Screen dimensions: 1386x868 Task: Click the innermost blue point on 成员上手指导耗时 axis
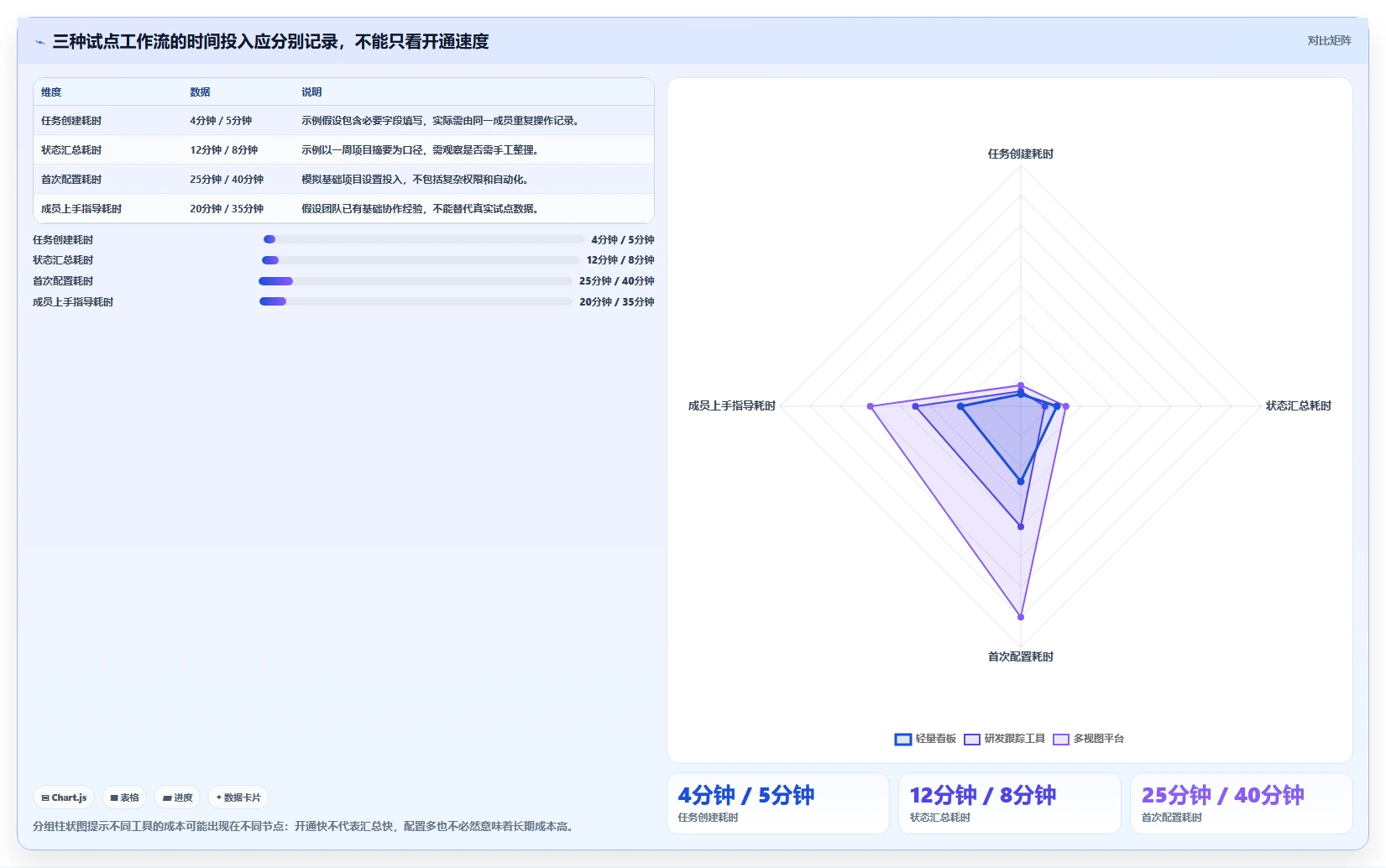point(960,406)
